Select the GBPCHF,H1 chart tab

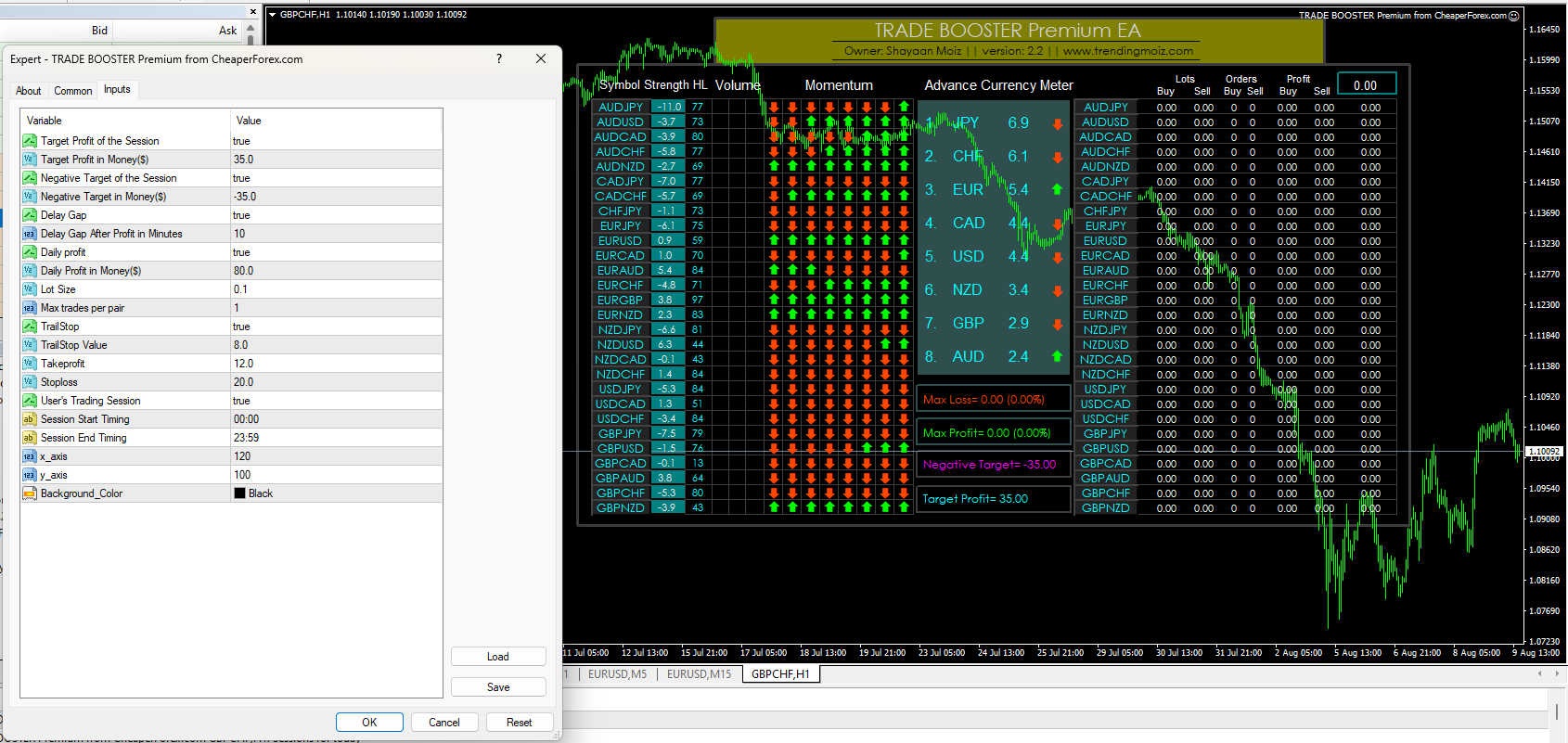(x=780, y=674)
